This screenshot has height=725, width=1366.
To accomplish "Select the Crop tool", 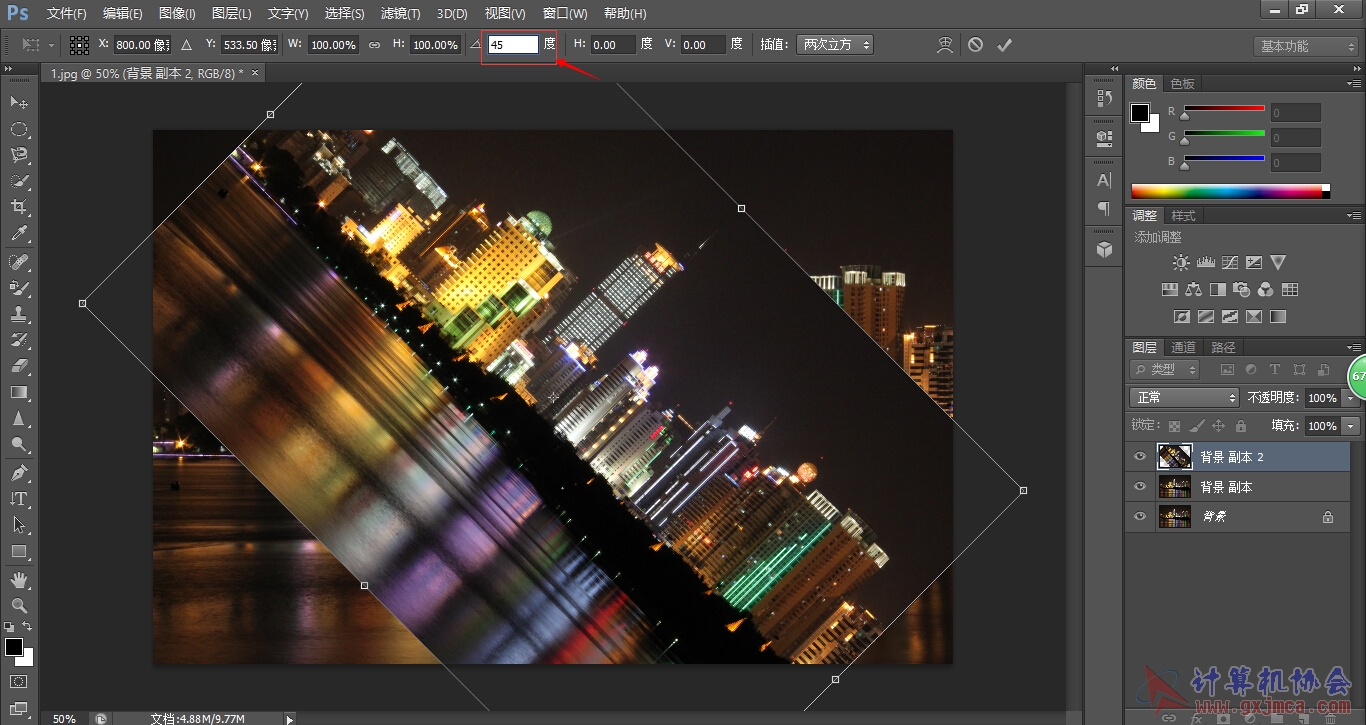I will coord(19,207).
